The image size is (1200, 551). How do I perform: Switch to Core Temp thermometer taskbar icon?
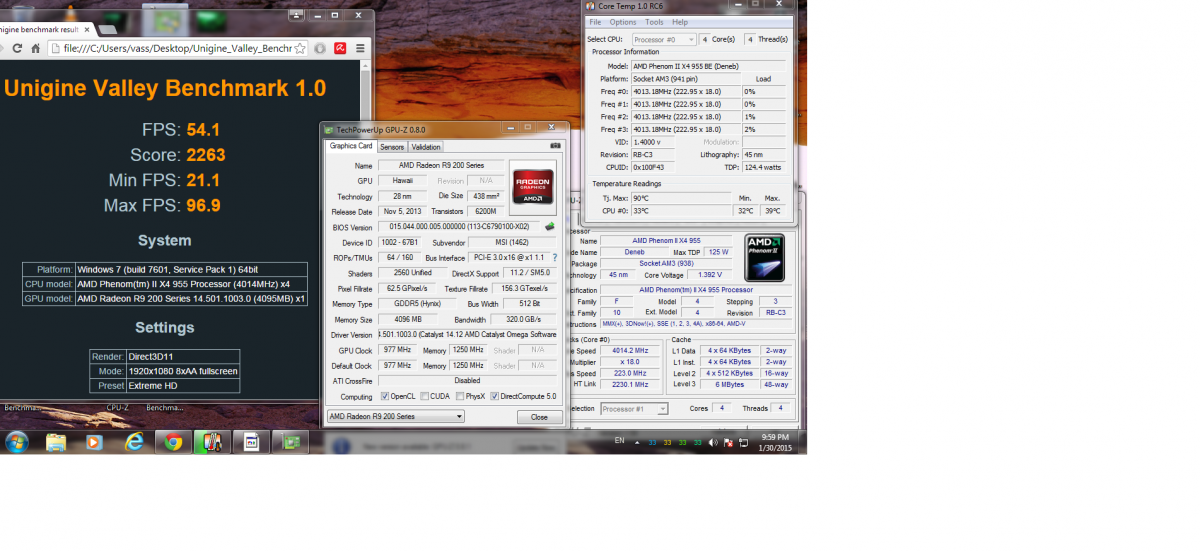[212, 442]
